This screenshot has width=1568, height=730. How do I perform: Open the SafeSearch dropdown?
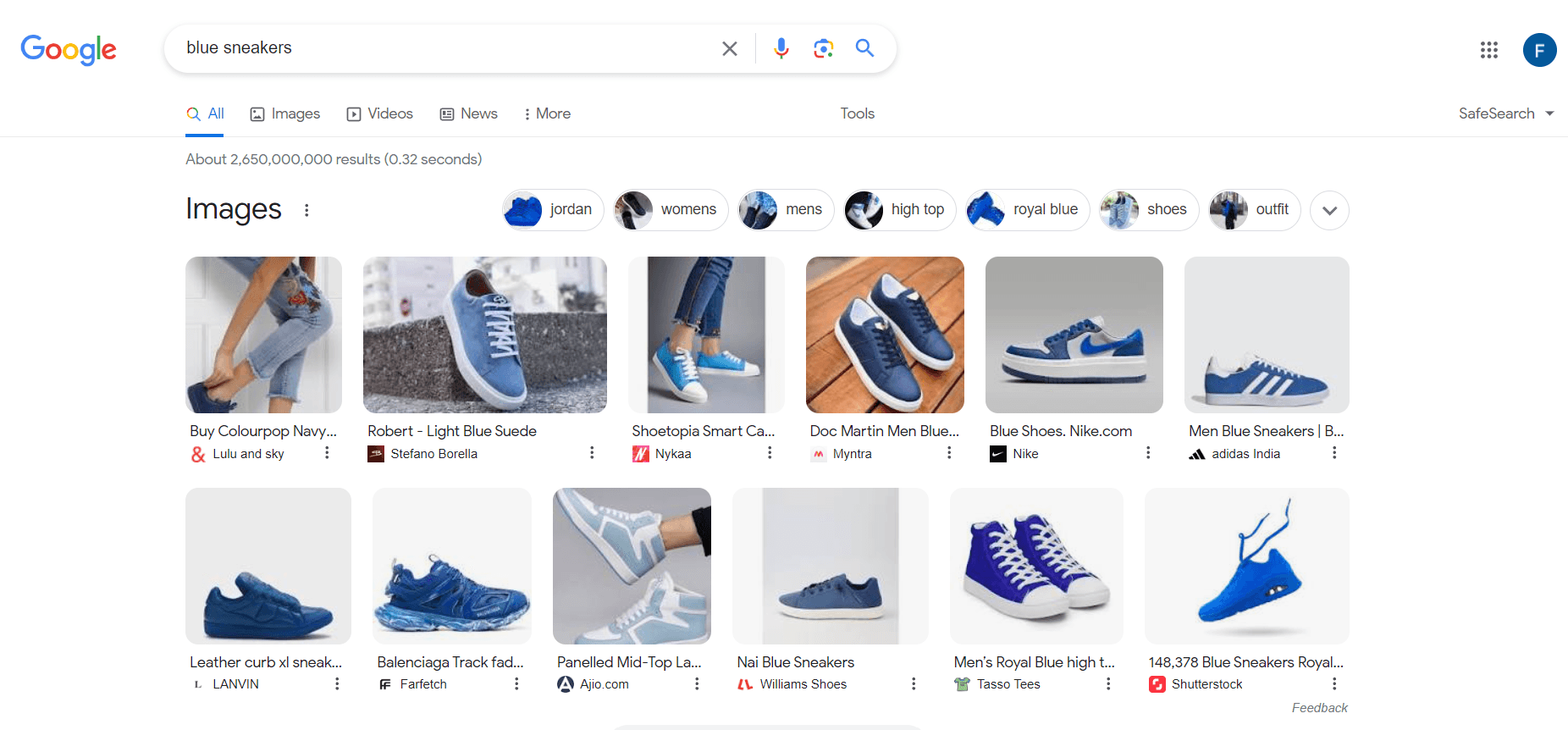(1505, 113)
